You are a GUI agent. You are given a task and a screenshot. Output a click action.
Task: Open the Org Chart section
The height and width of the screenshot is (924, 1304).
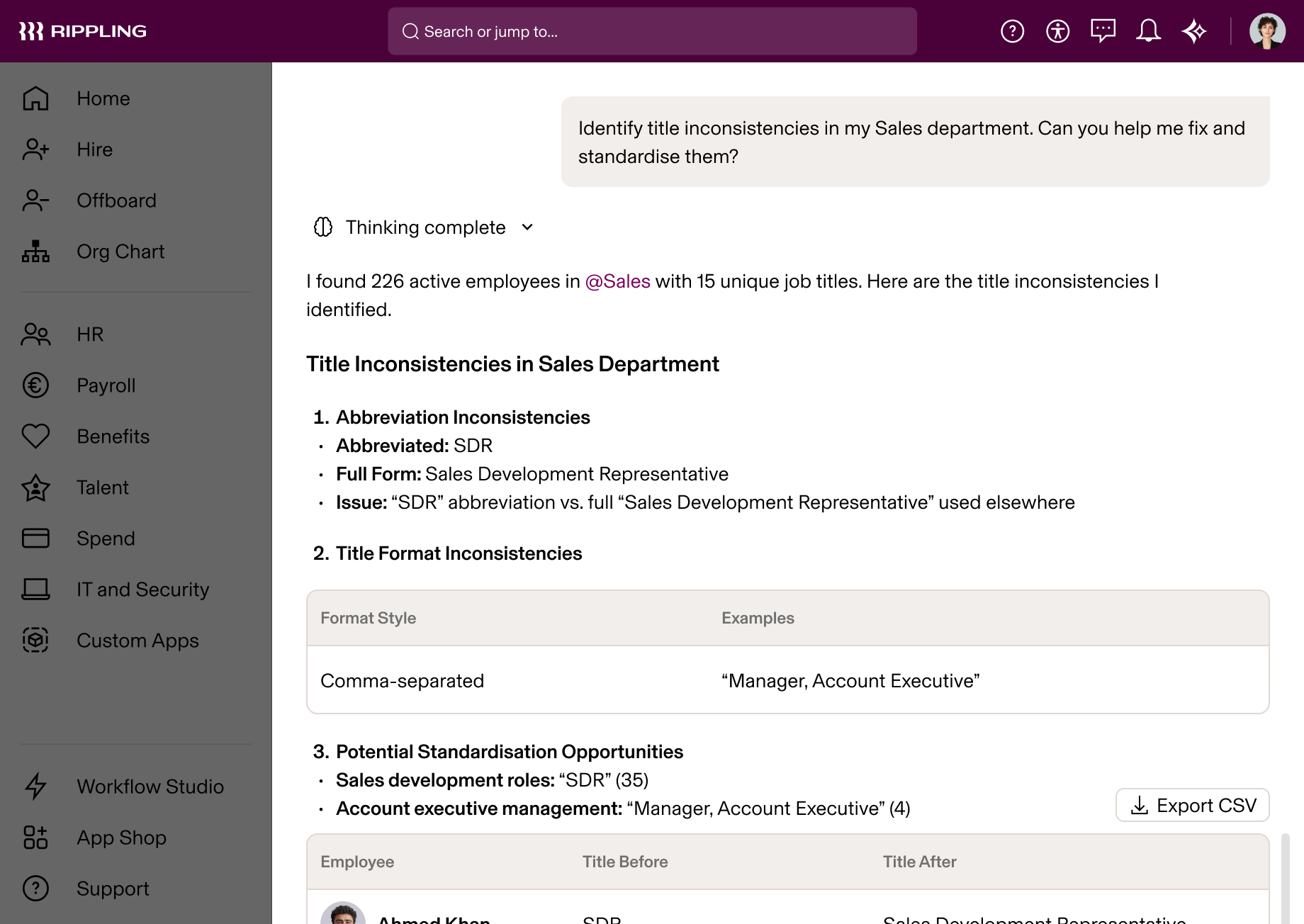(x=120, y=252)
